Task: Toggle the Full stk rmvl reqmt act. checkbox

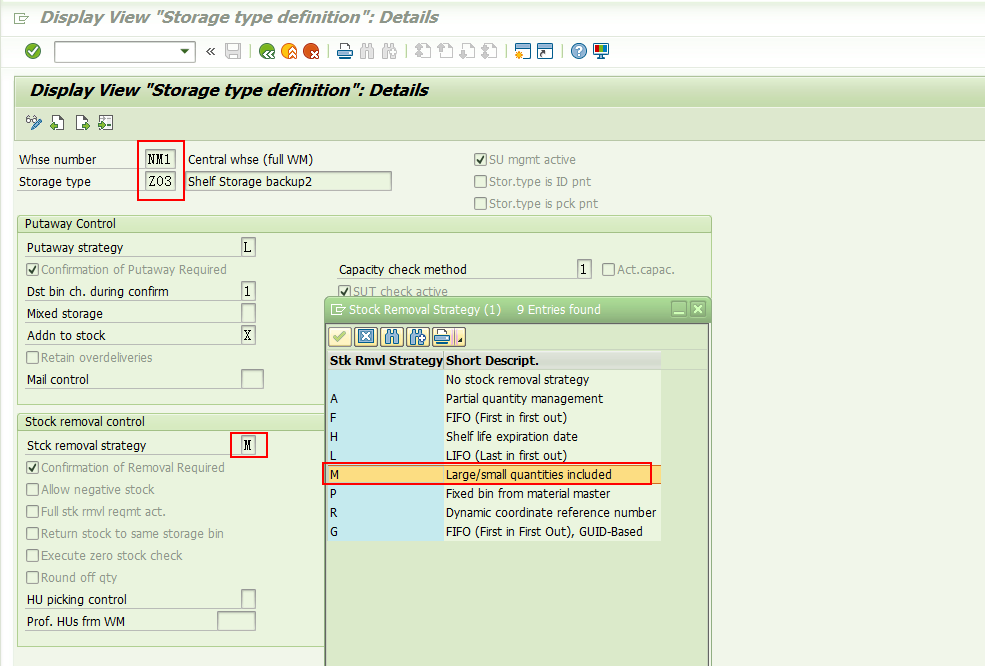Action: click(33, 511)
